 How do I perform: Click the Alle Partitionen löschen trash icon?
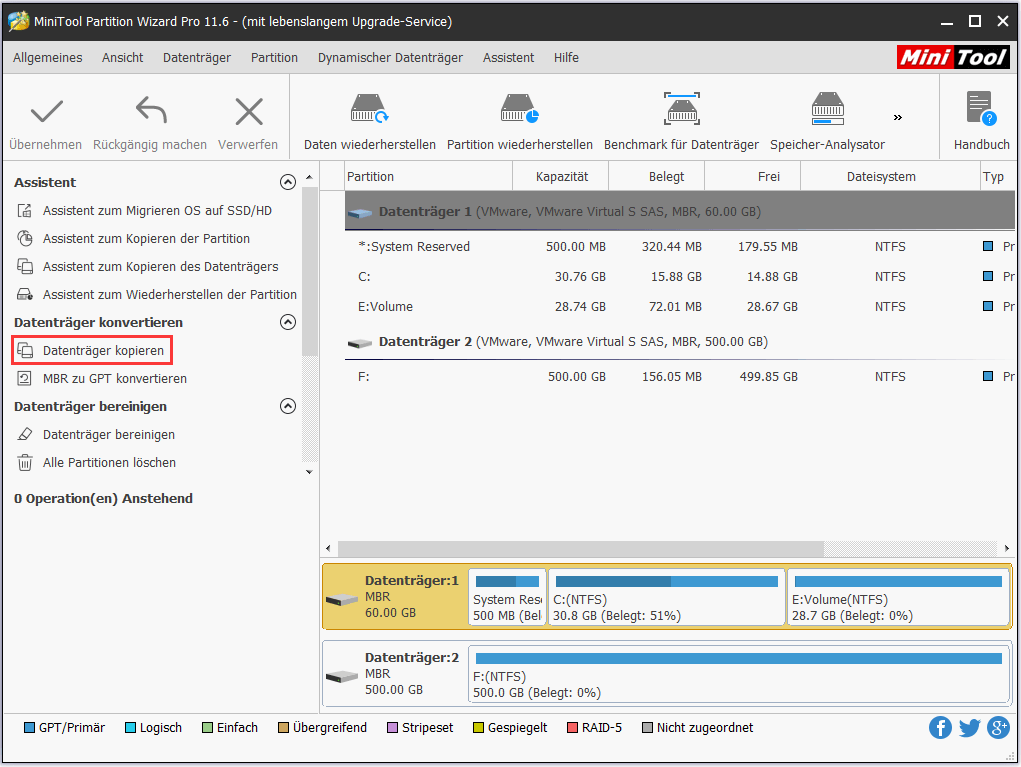(24, 462)
